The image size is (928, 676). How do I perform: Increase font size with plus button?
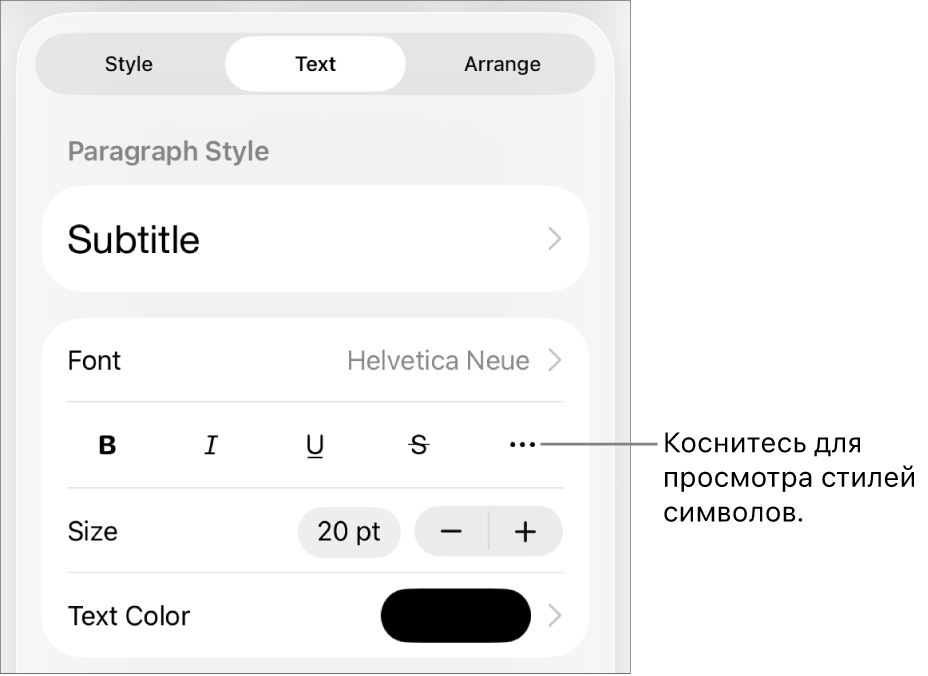pyautogui.click(x=526, y=532)
